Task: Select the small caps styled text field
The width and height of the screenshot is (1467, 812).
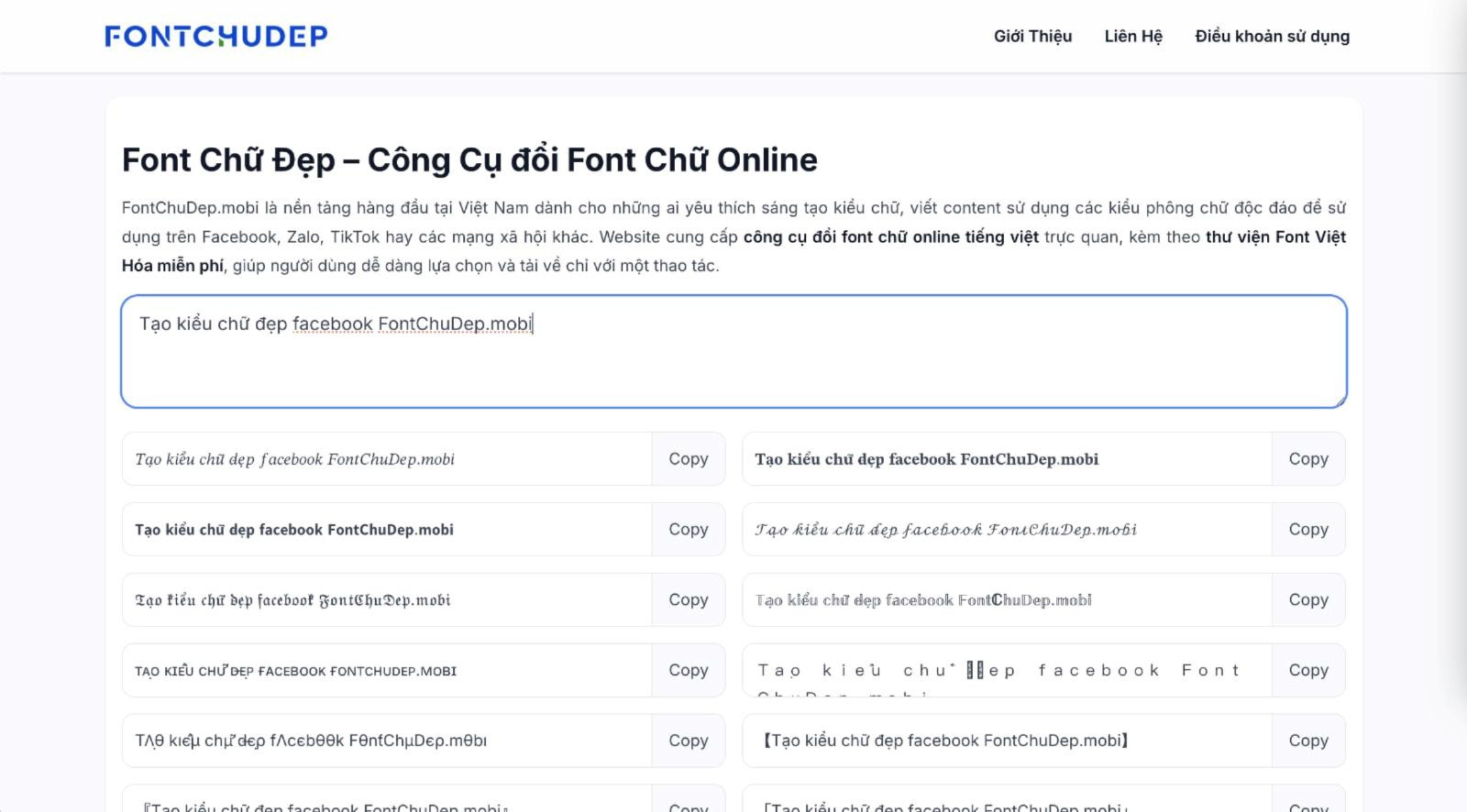Action: coord(387,671)
